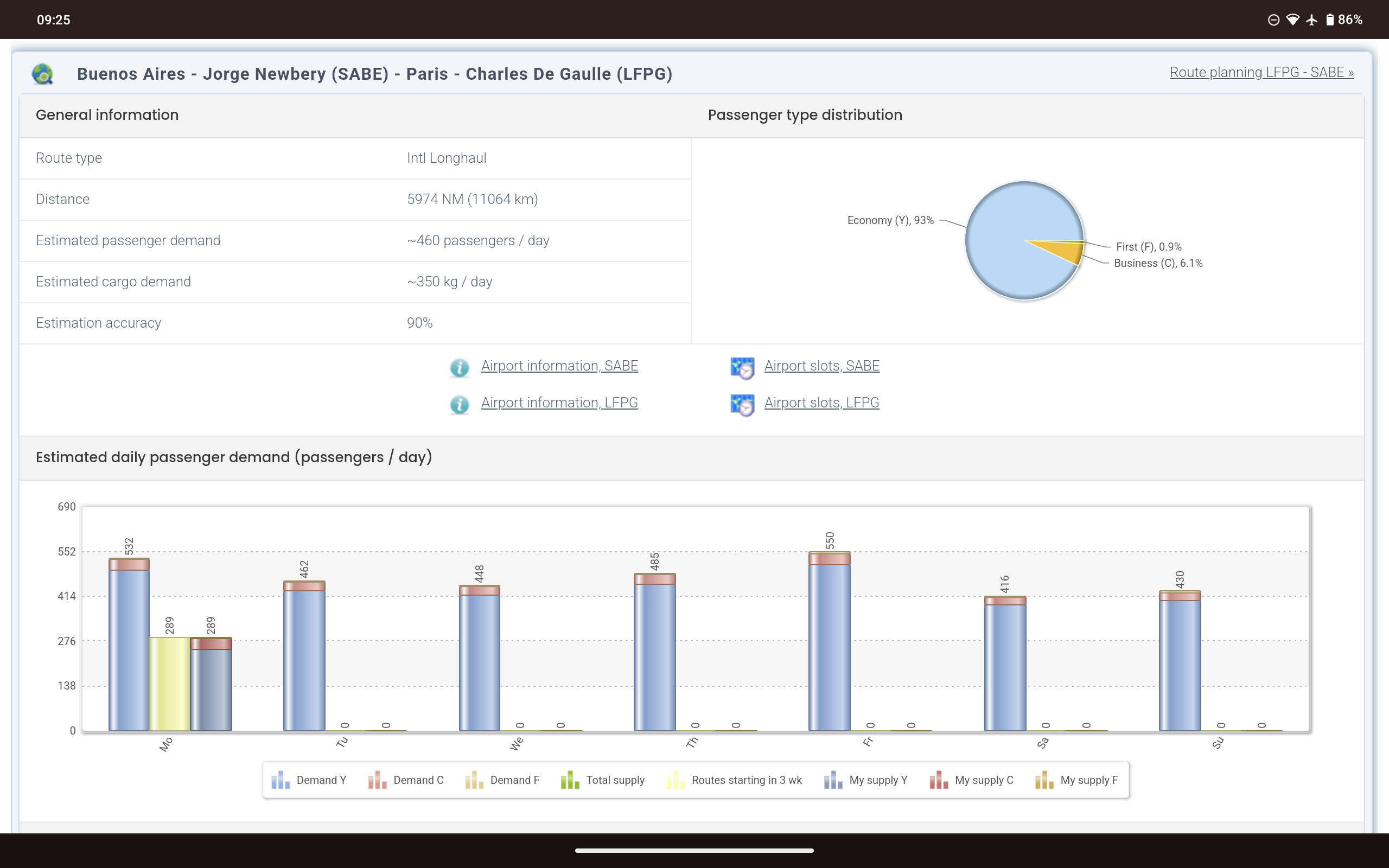The width and height of the screenshot is (1389, 868).
Task: Click the Wednesday demand bar labeled 448
Action: (x=479, y=658)
